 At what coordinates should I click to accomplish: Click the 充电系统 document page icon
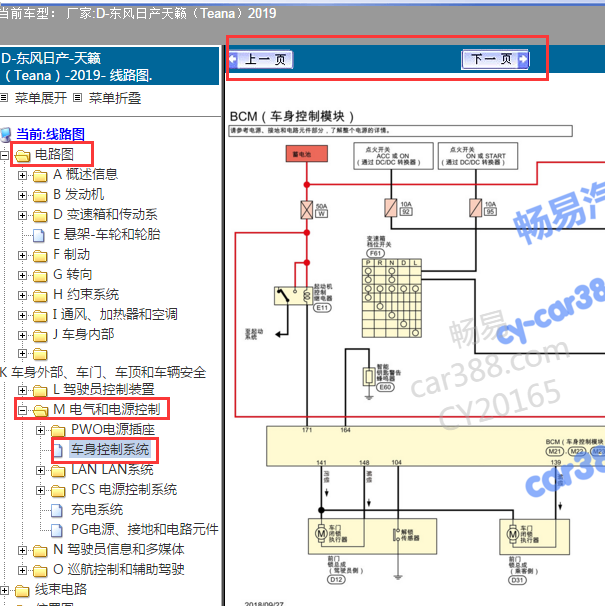[57, 511]
